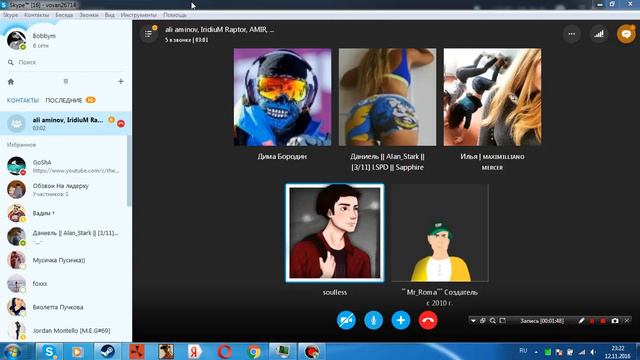Check call quality via the signal bars icon
The image size is (640, 360).
pos(599,34)
